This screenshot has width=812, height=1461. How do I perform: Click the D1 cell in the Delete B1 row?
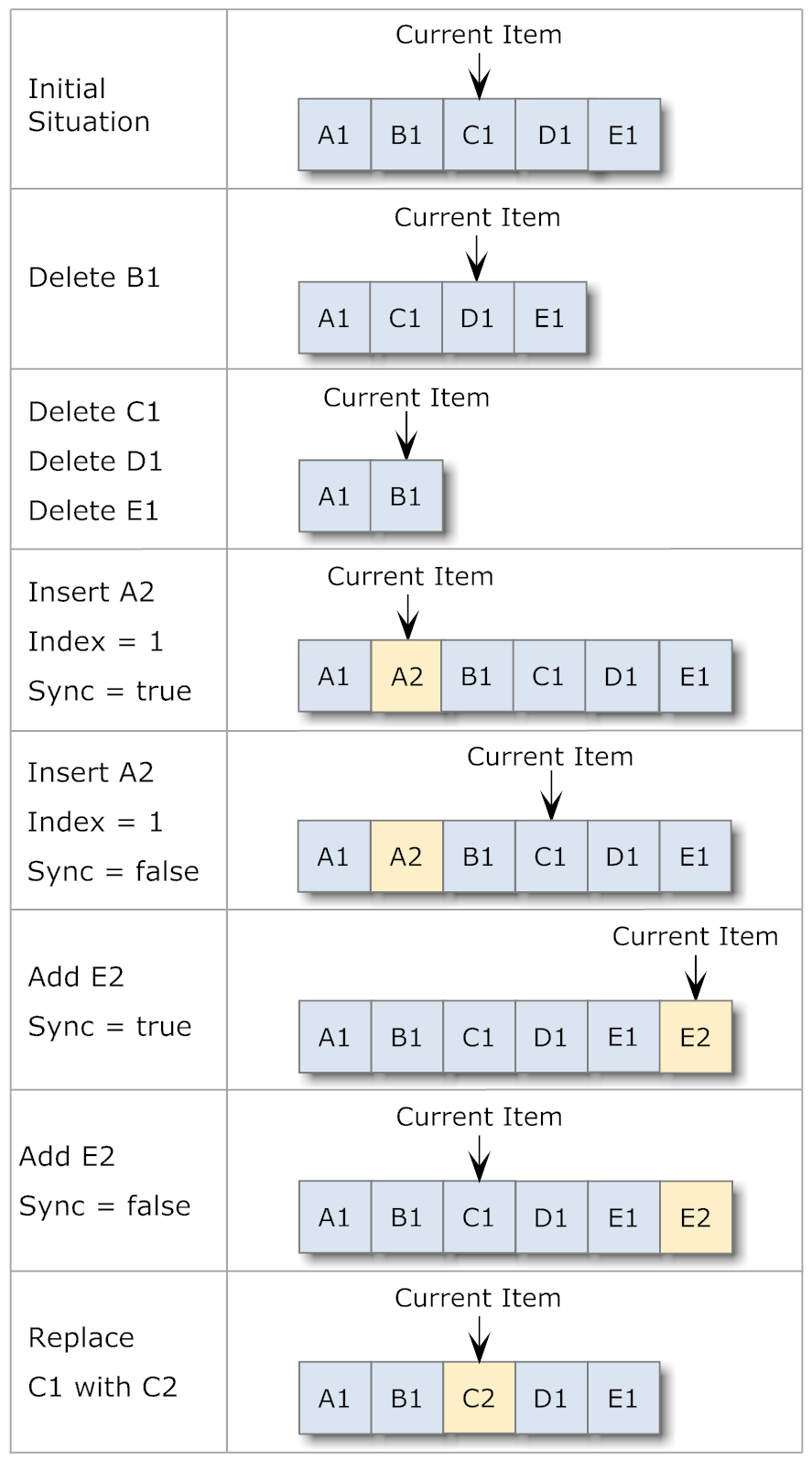[477, 318]
